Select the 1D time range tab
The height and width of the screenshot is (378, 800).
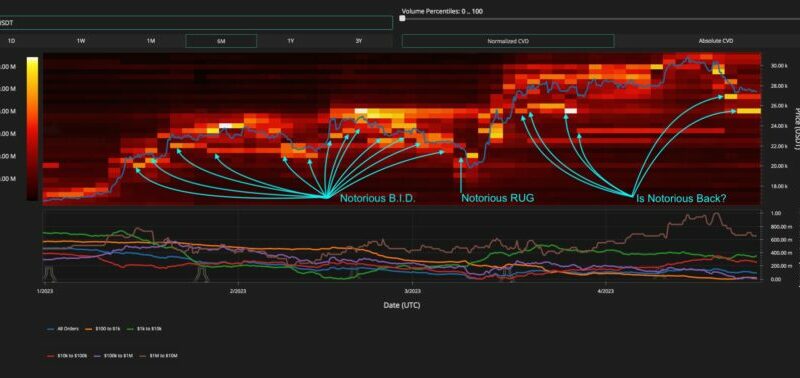[x=11, y=41]
